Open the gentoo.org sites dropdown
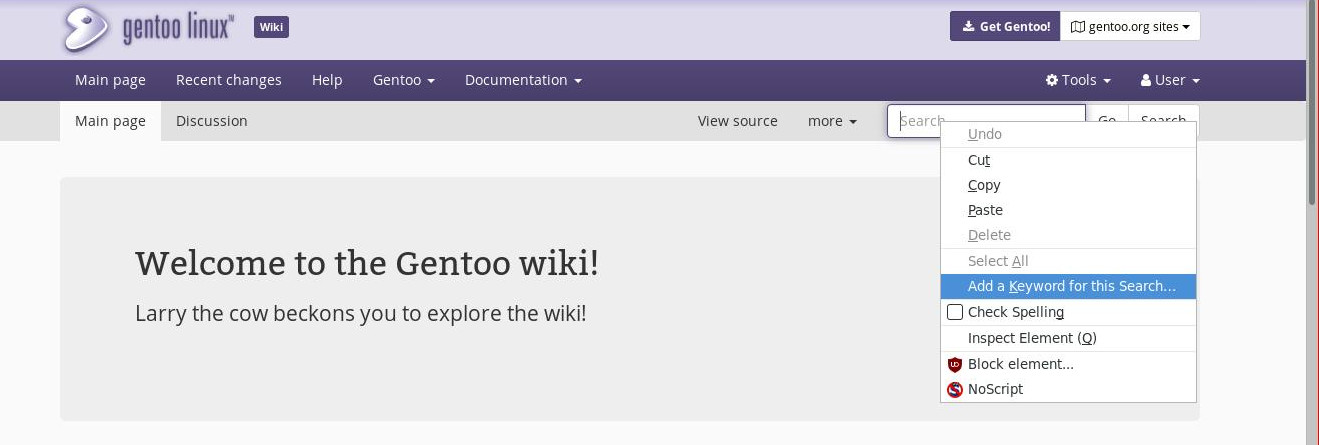Viewport: 1319px width, 445px height. 1130,27
